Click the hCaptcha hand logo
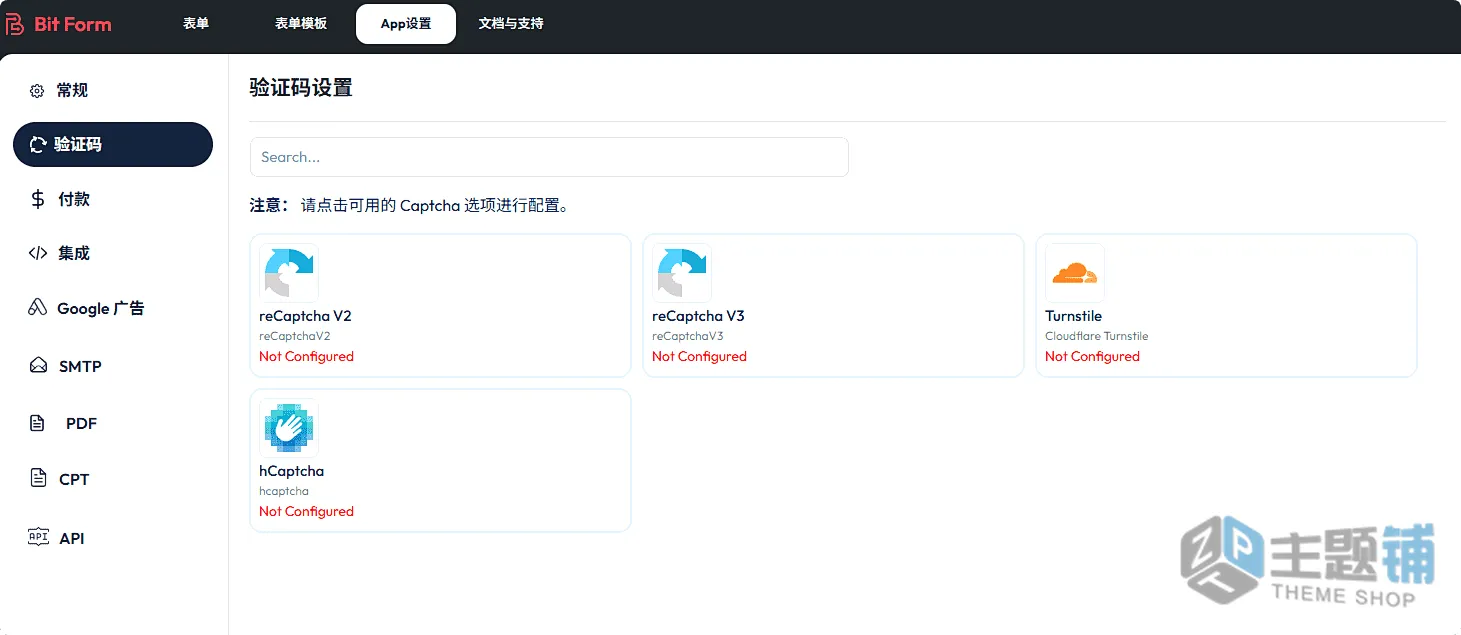 pyautogui.click(x=289, y=428)
